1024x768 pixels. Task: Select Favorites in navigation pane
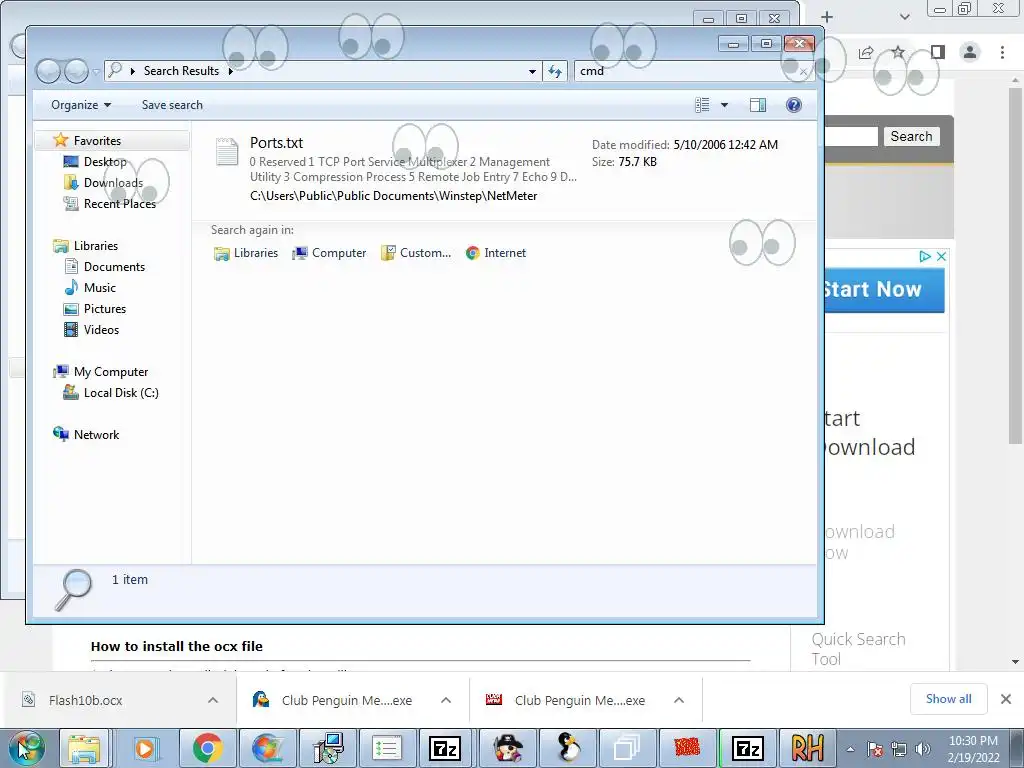point(97,140)
